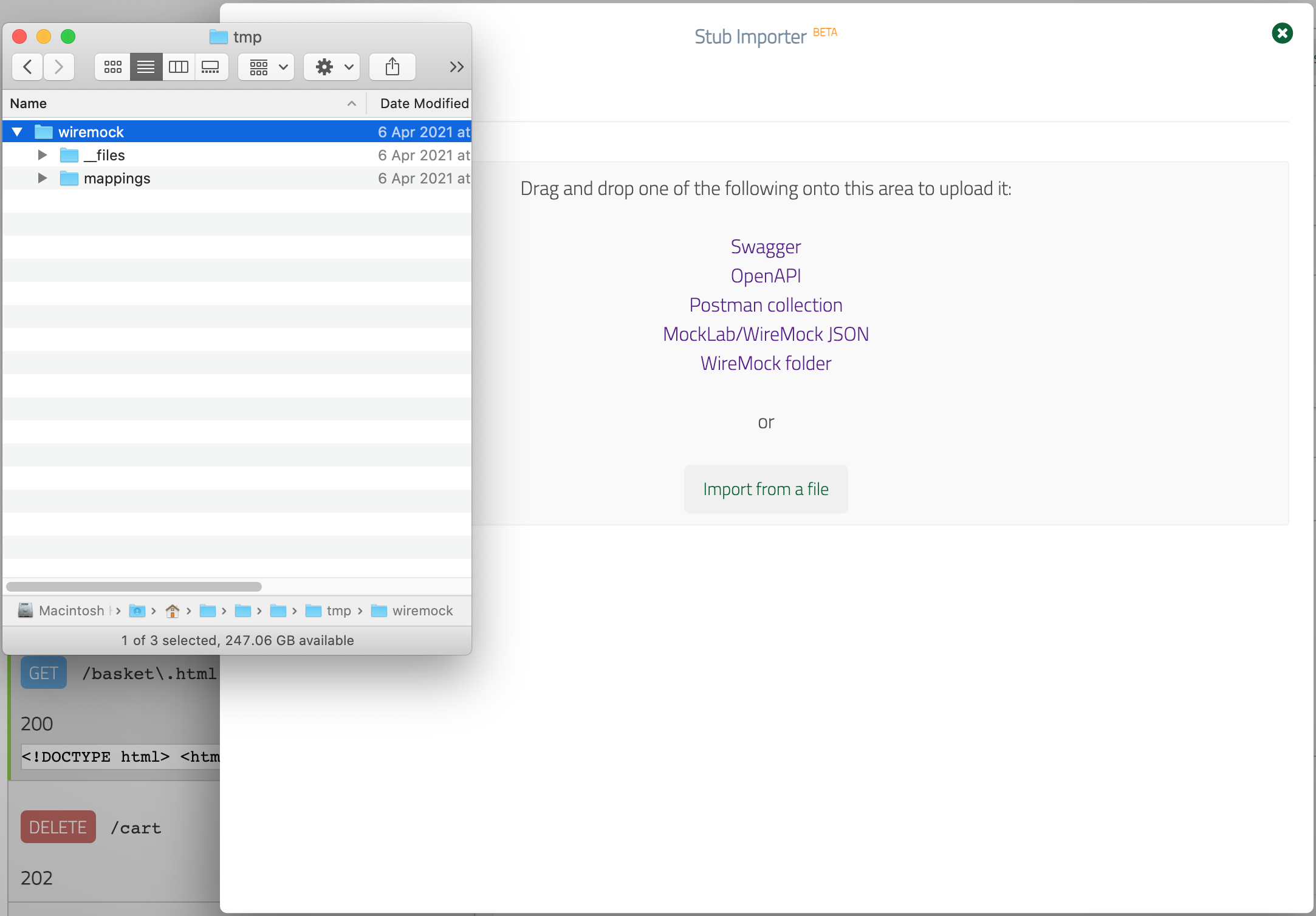Collapse the wiremock folder
The height and width of the screenshot is (916, 1316).
(17, 132)
